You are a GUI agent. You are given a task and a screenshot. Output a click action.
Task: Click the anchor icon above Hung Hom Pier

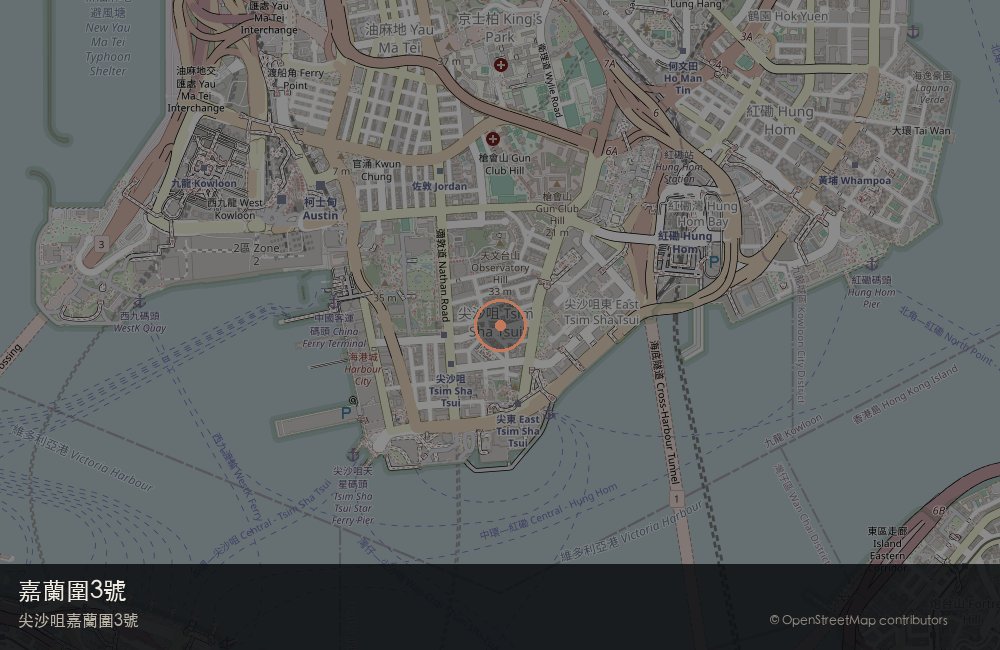[x=872, y=264]
